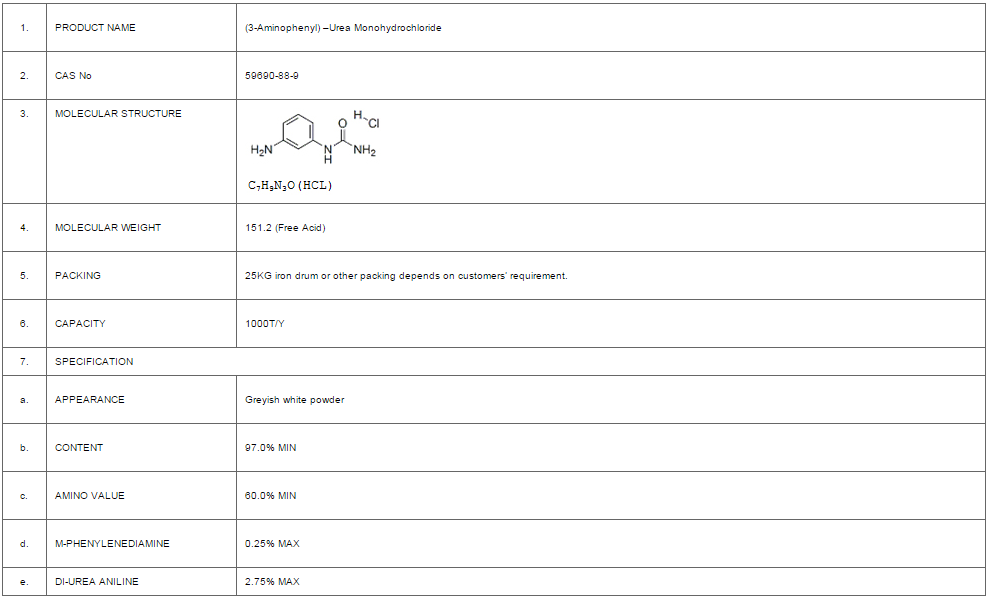Click the "AMINO VALUE" label
Screen dimensions: 988x599
90,496
